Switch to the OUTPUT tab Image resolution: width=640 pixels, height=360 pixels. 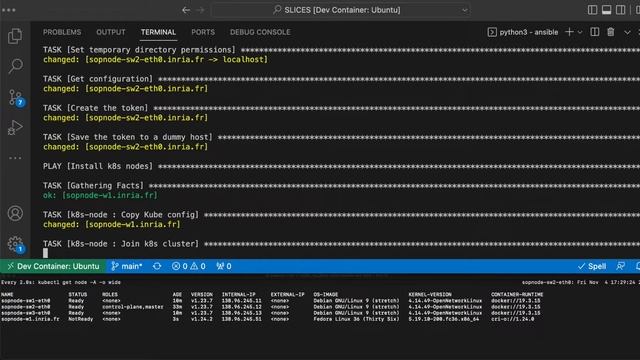pos(111,32)
